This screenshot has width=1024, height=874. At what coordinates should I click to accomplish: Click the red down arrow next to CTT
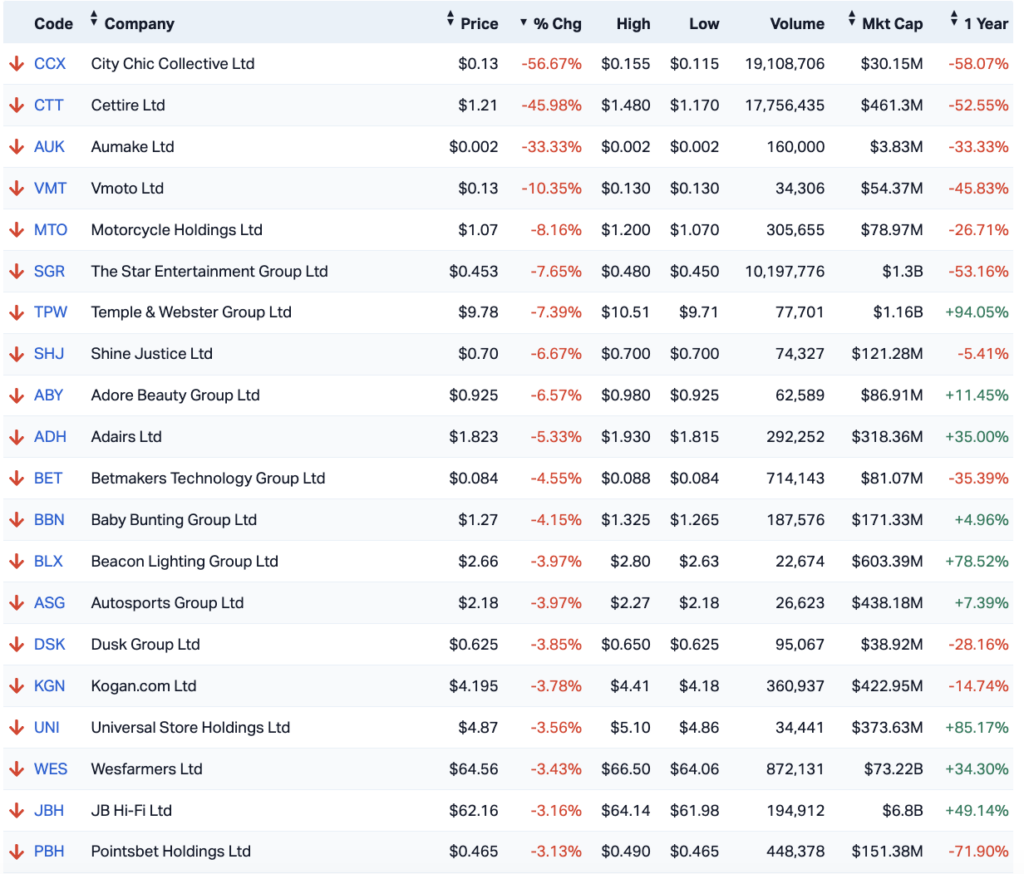pos(16,105)
